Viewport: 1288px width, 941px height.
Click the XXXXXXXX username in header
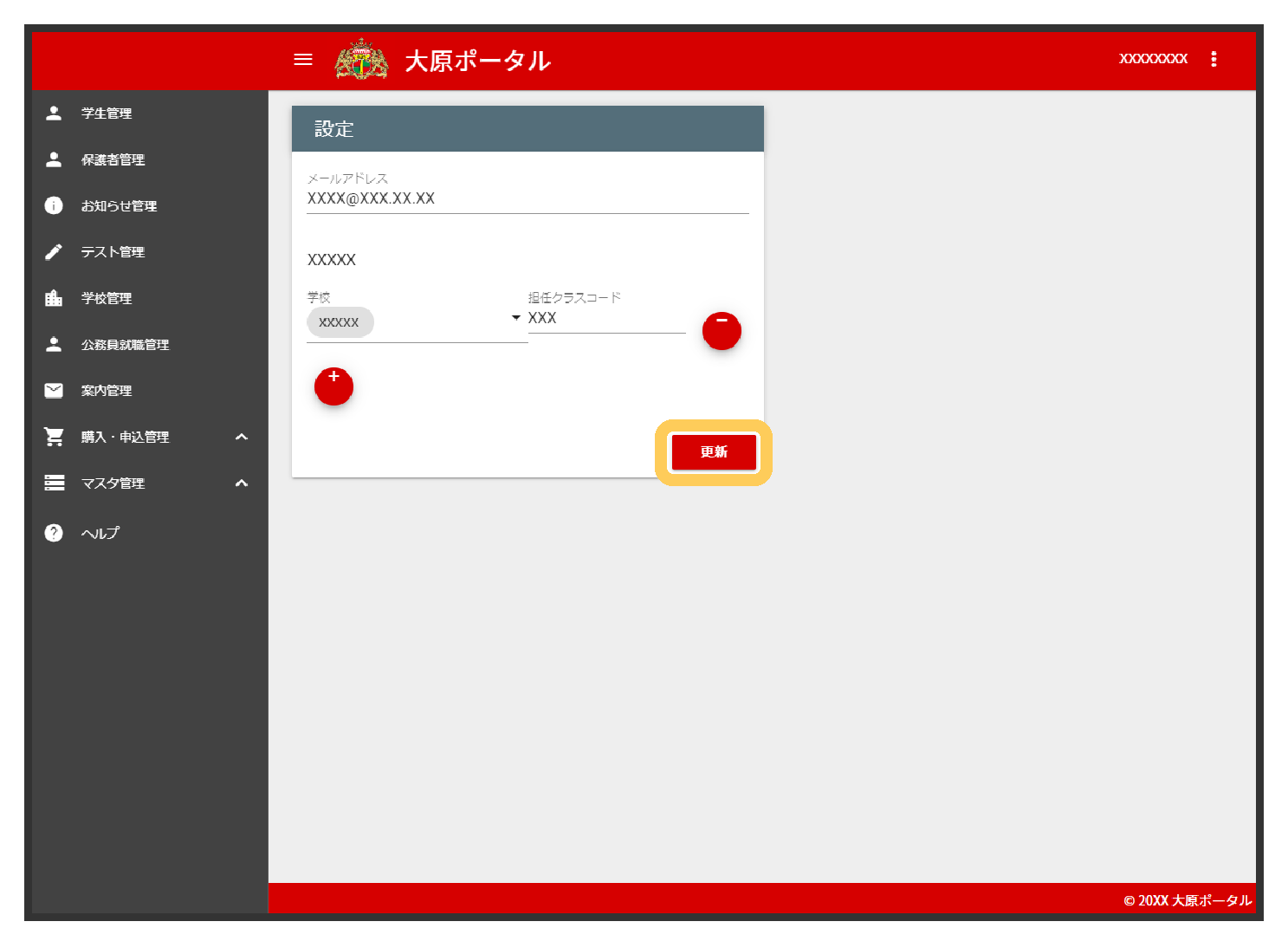(1153, 59)
